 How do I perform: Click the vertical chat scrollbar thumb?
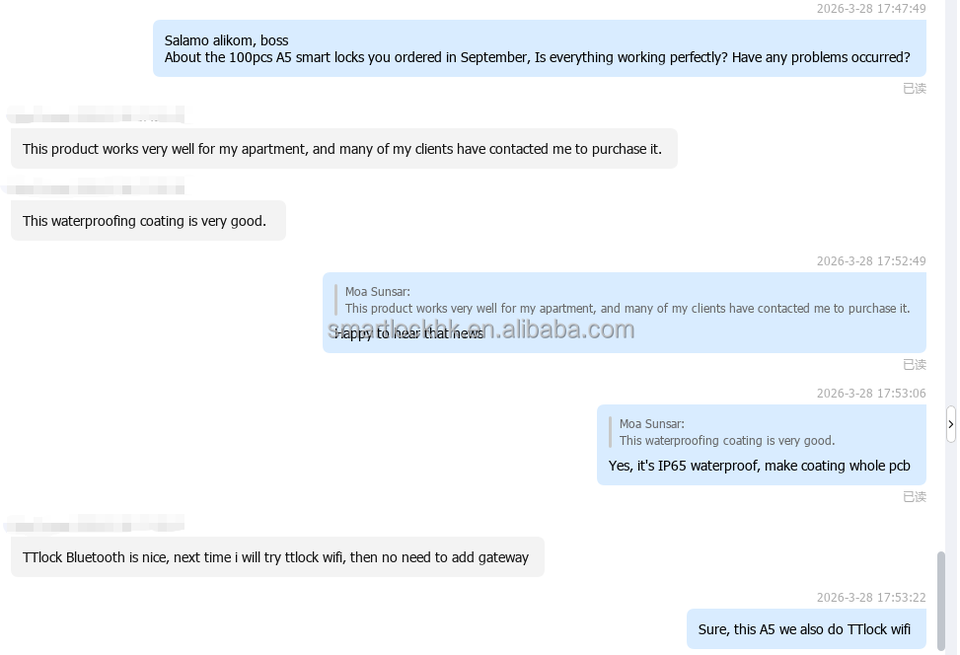click(x=941, y=600)
